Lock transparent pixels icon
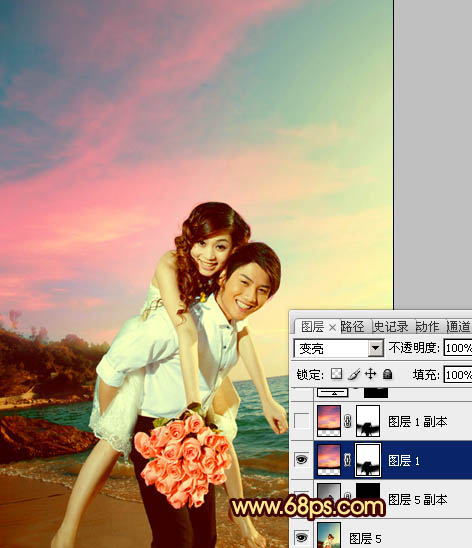 (336, 374)
